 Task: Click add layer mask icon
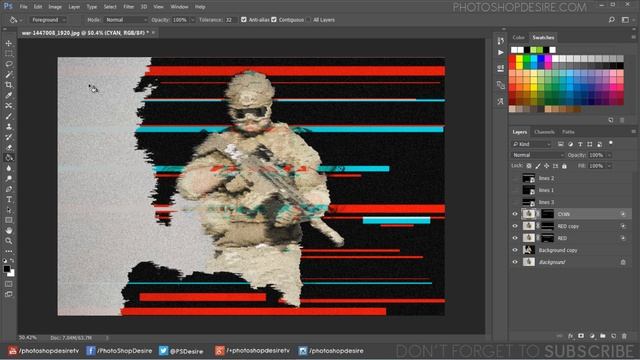(x=581, y=336)
